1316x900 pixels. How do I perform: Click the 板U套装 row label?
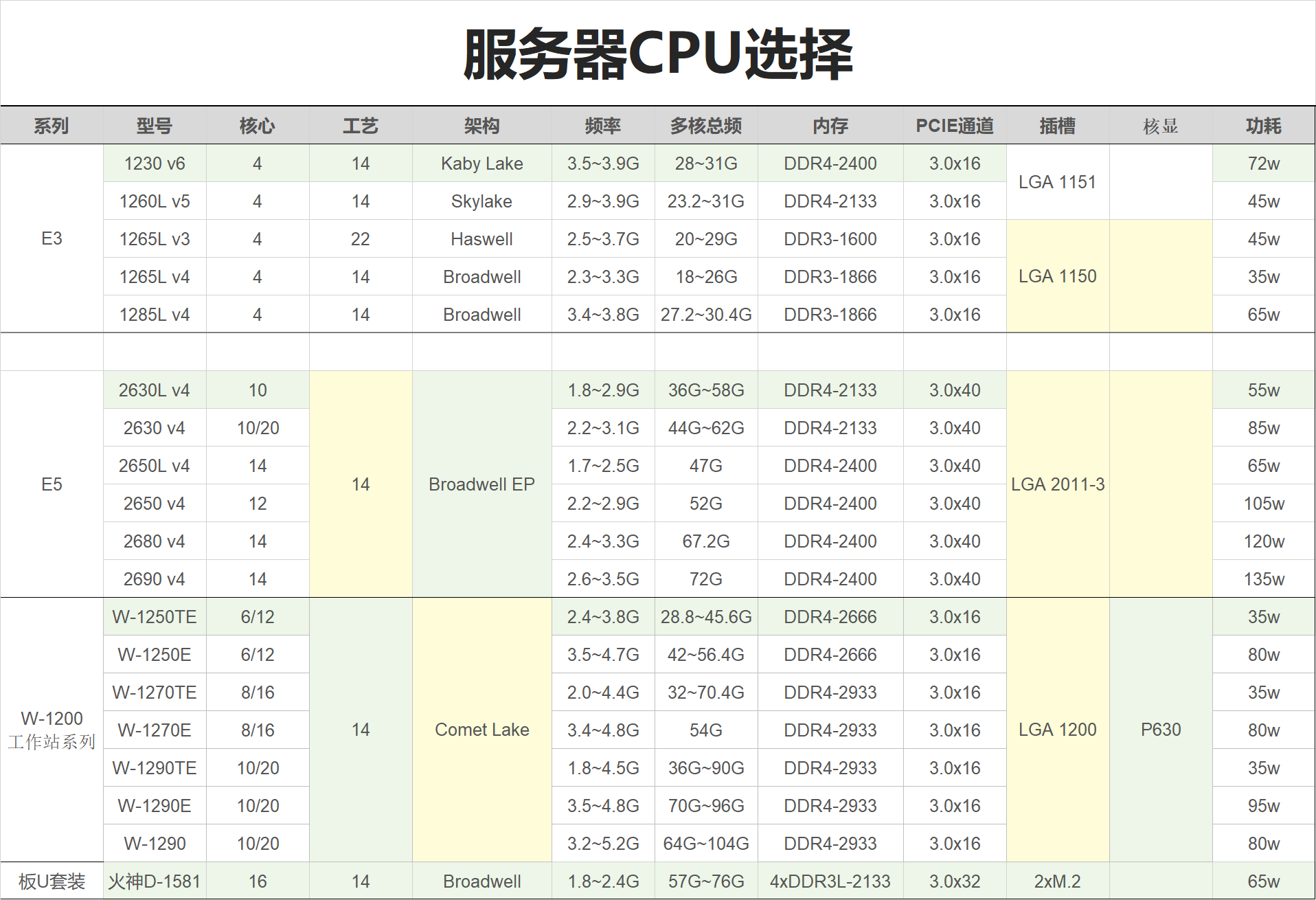[51, 881]
